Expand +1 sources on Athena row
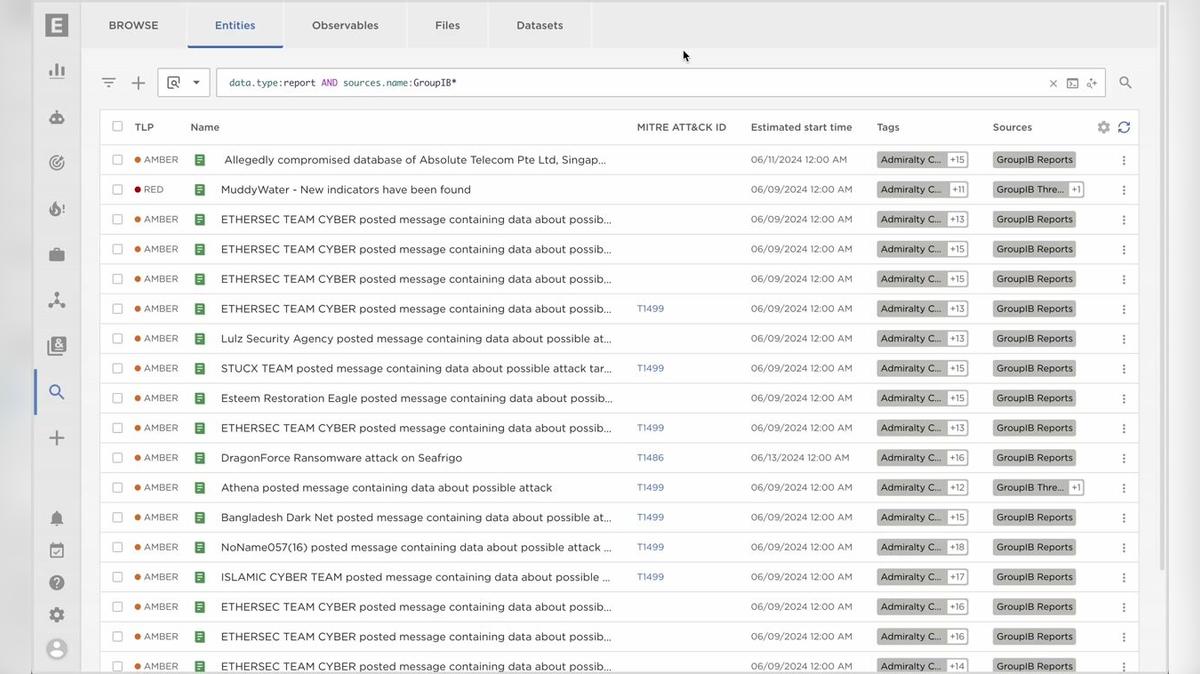Image resolution: width=1200 pixels, height=674 pixels. click(x=1076, y=488)
